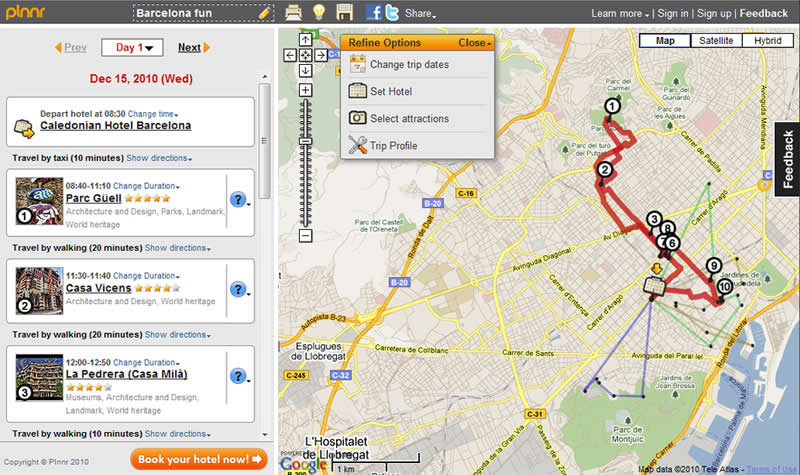Pan map down arrow
The height and width of the screenshot is (475, 800).
click(x=305, y=70)
